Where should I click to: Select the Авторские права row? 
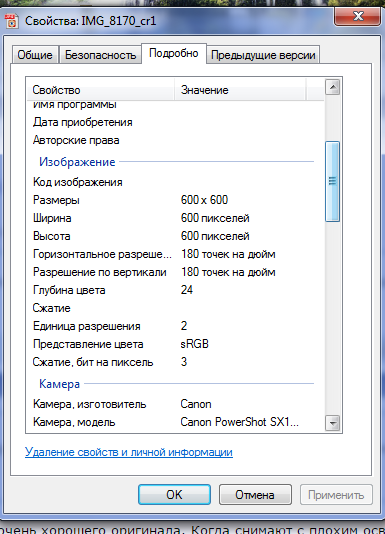tap(175, 140)
